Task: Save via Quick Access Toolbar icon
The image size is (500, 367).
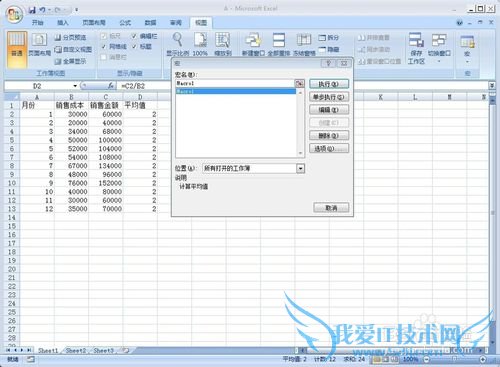Action: coord(32,10)
